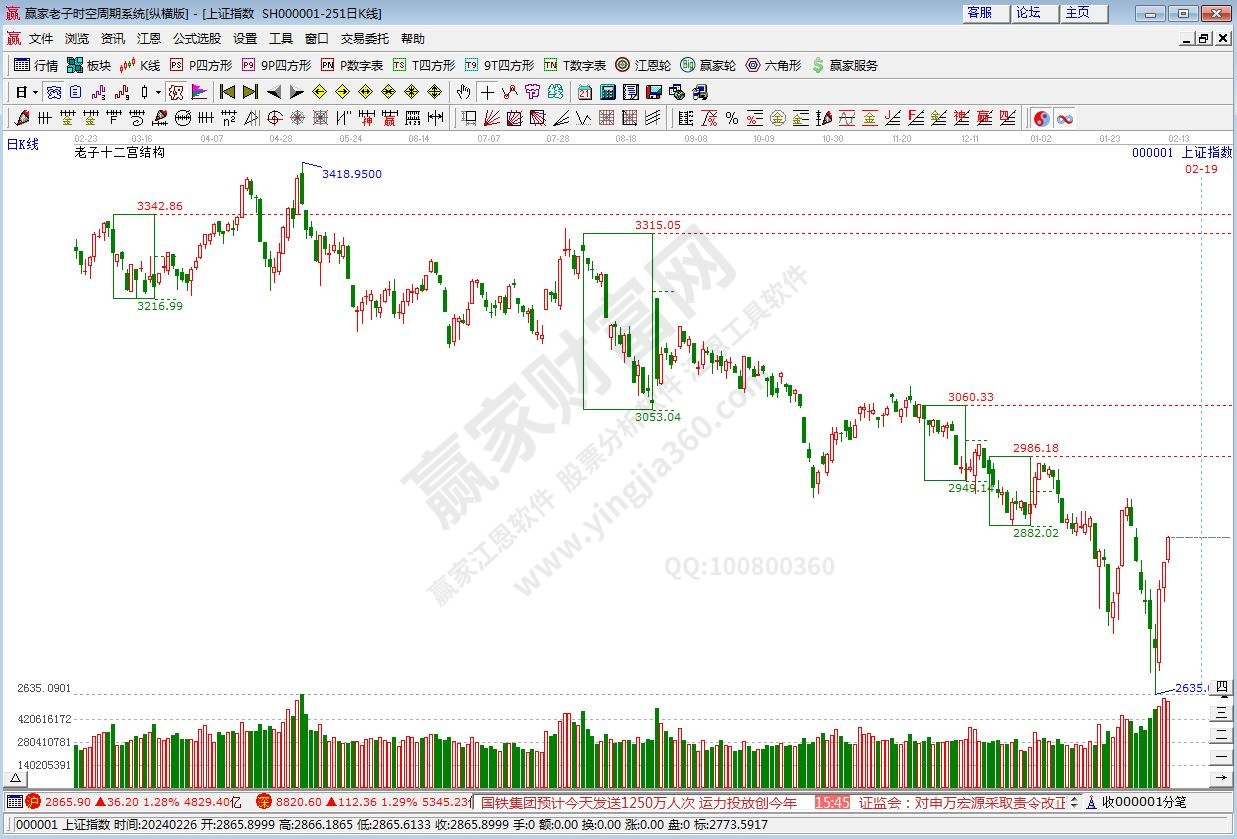Jump to first bar with skip-back icon
The width and height of the screenshot is (1237, 839).
(227, 92)
